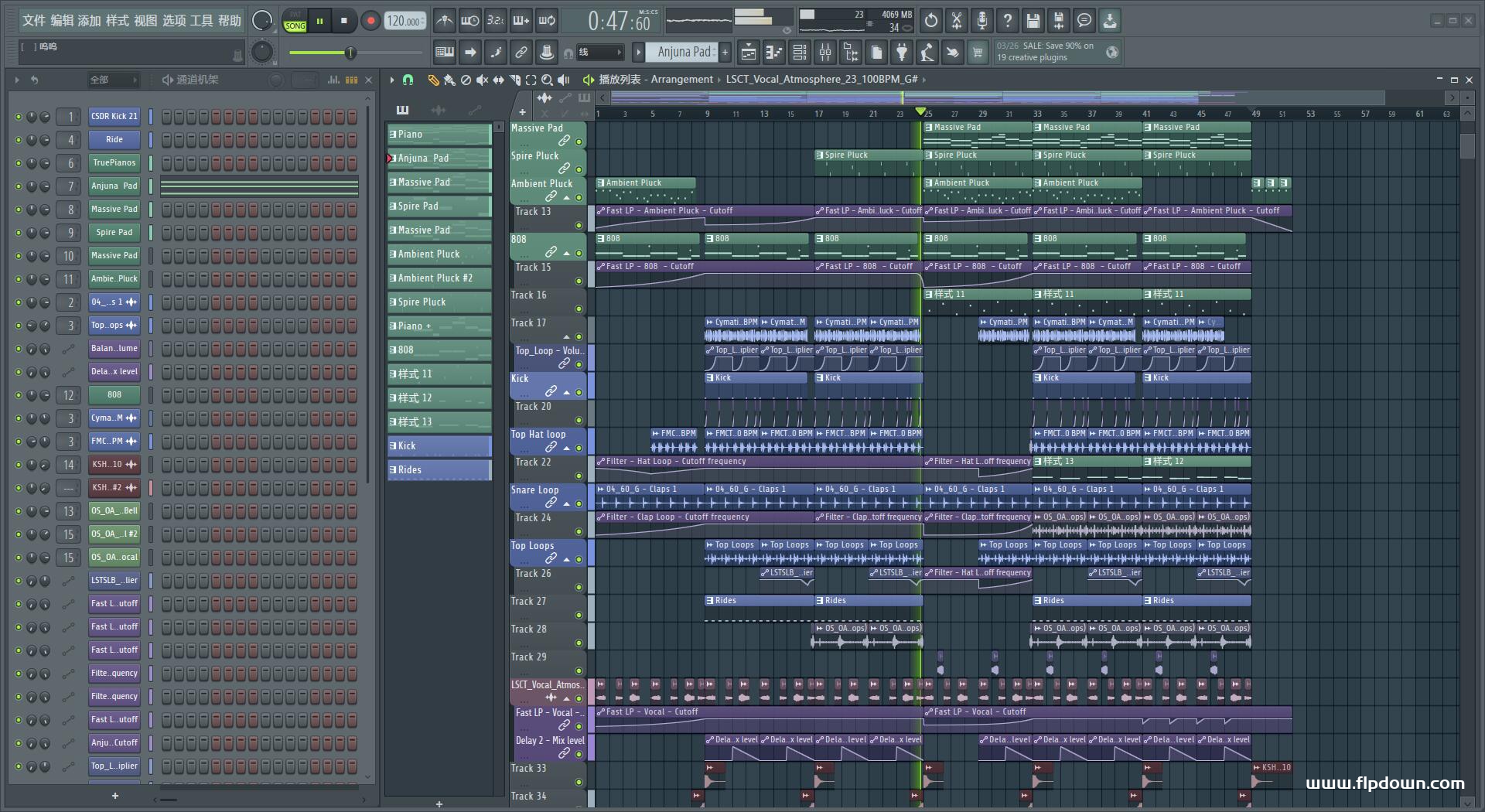Open the 全部 channel filter dropdown
1485x812 pixels.
tap(113, 80)
